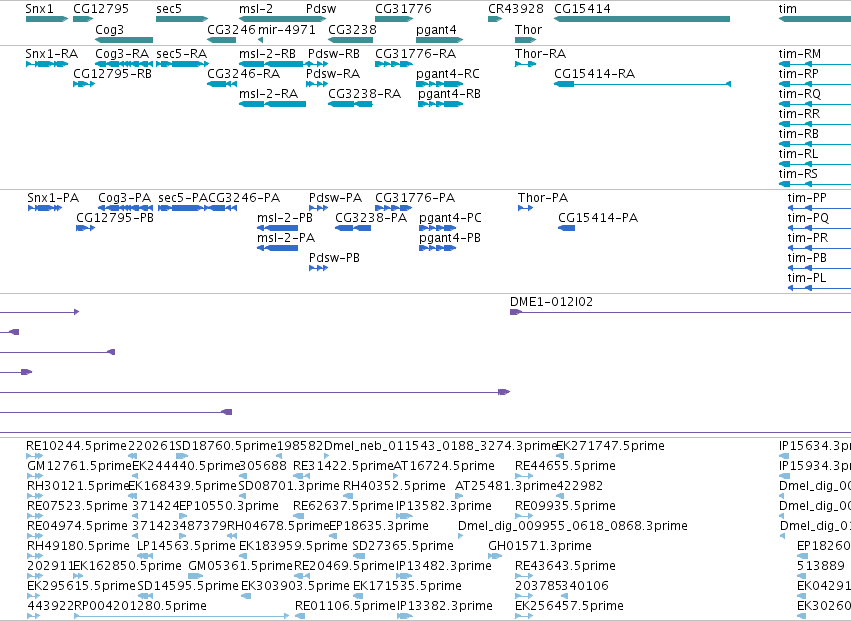Viewport: 851px width, 621px height.
Task: Click the CG15414-PA protein label
Action: 598,218
